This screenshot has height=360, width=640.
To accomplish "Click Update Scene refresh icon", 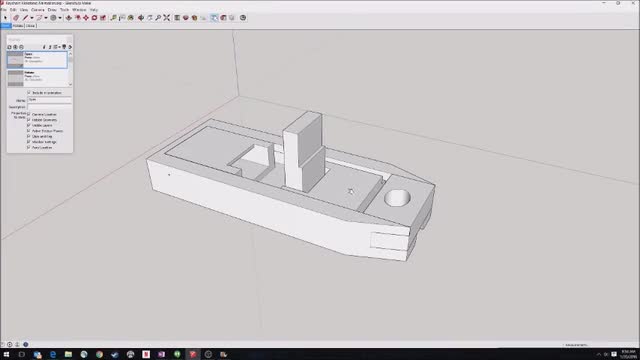I will tap(9, 47).
